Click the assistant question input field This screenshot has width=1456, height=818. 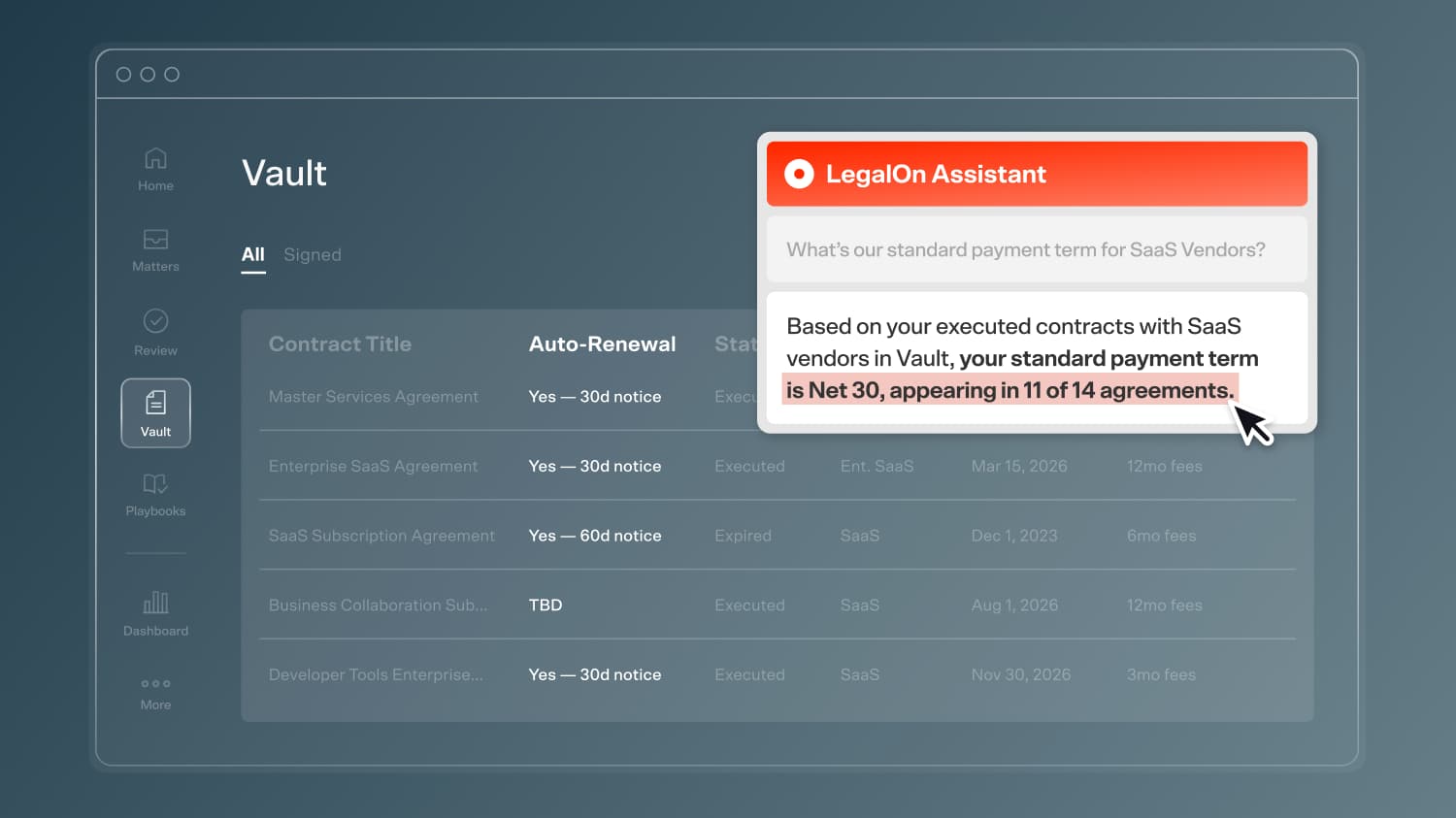click(1037, 249)
